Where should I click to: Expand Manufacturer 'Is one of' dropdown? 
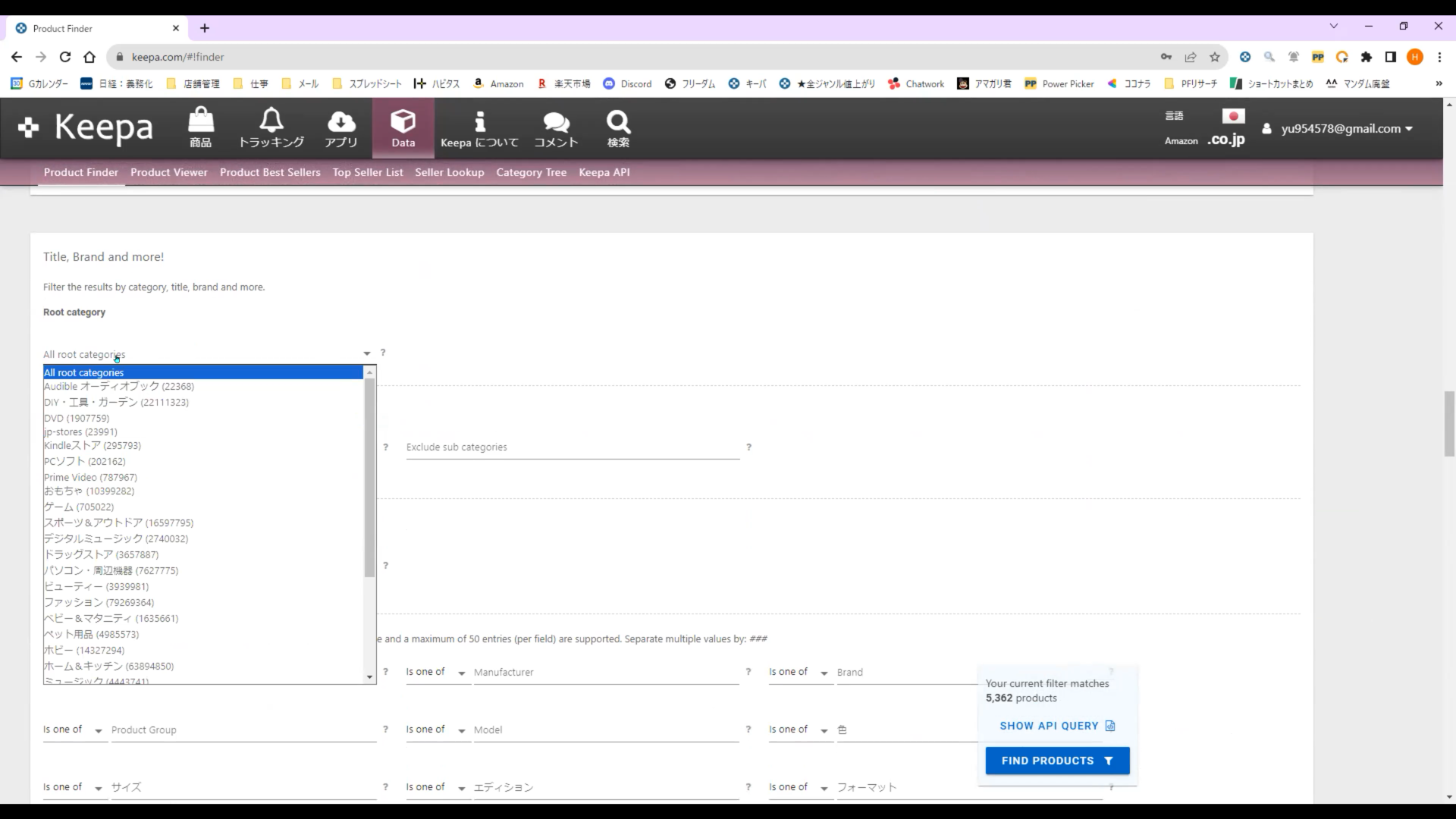(x=438, y=673)
